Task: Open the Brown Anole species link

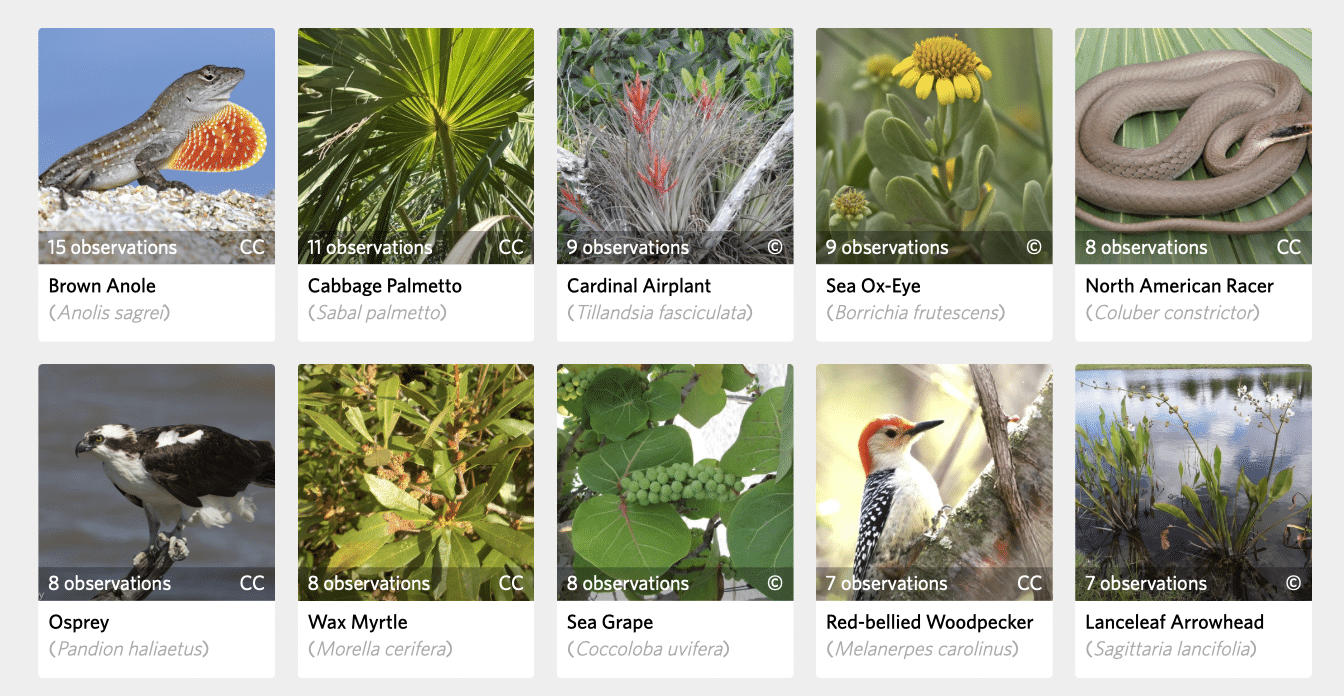Action: pos(102,286)
